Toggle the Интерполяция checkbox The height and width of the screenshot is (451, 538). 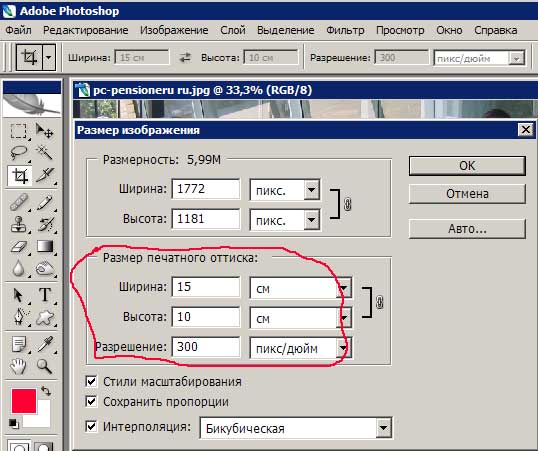[91, 426]
